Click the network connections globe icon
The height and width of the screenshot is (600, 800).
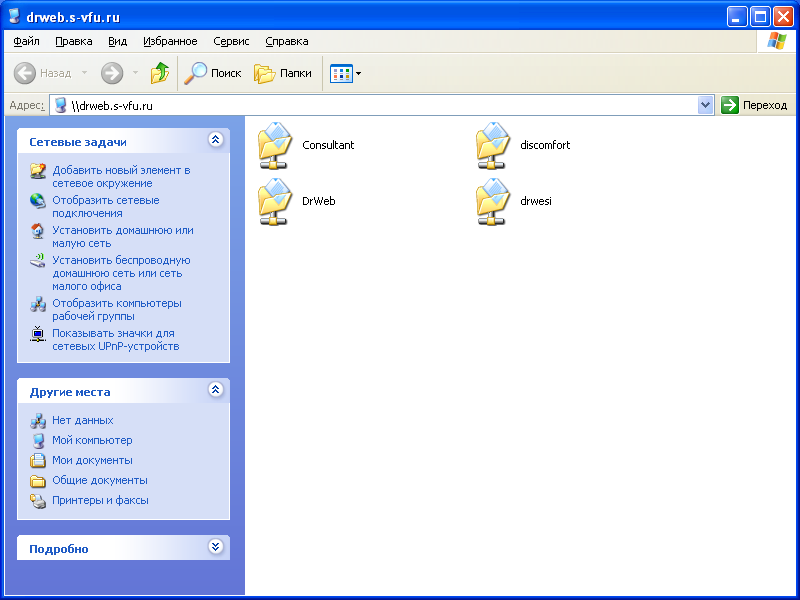[x=38, y=201]
